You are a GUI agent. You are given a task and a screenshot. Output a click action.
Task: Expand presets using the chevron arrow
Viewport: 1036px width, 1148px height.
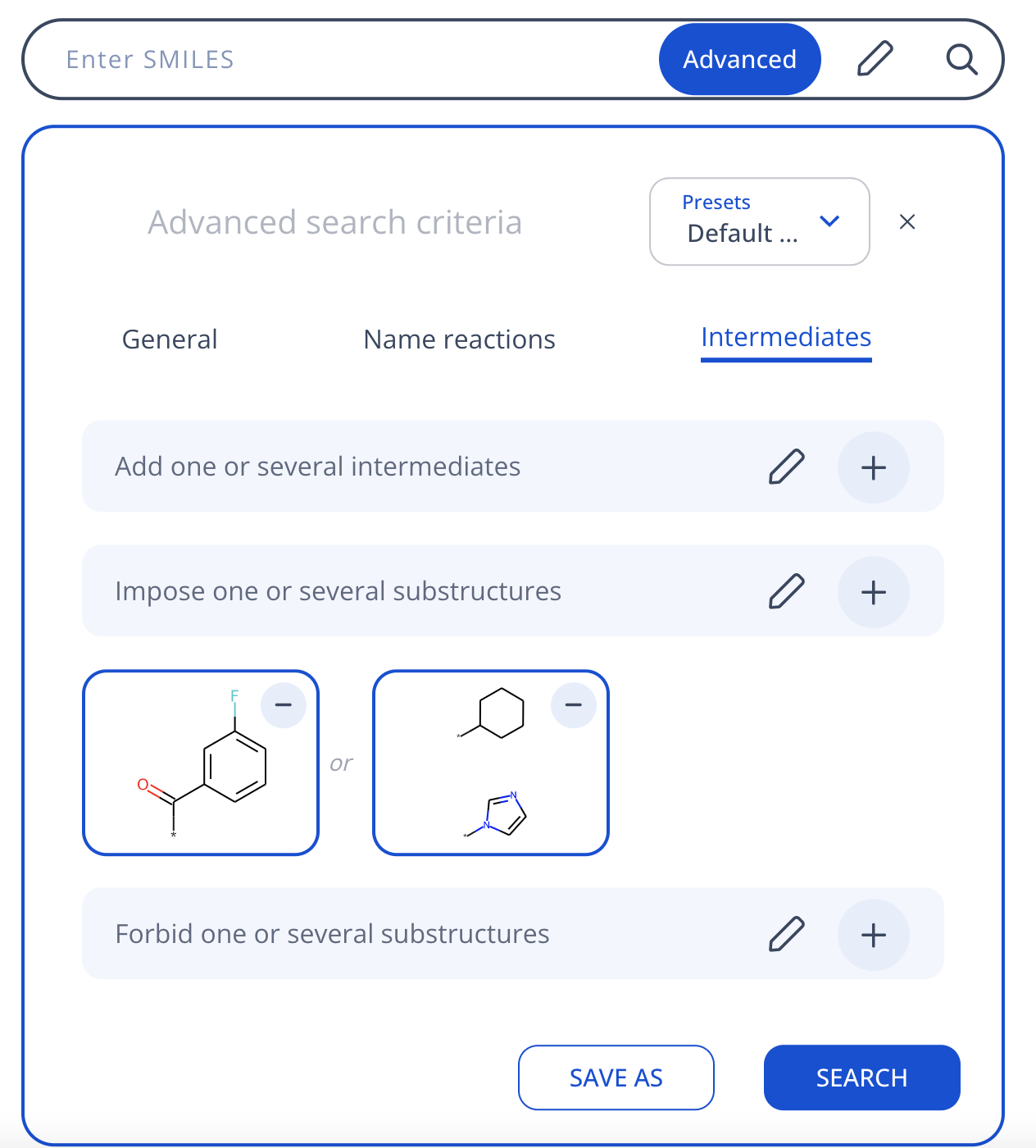[x=829, y=221]
